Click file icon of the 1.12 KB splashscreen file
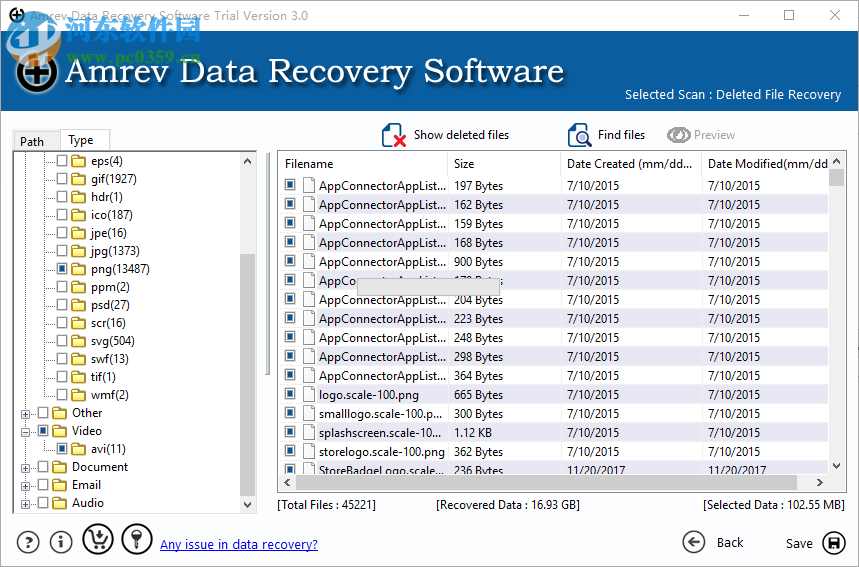This screenshot has width=859, height=567. pos(309,432)
